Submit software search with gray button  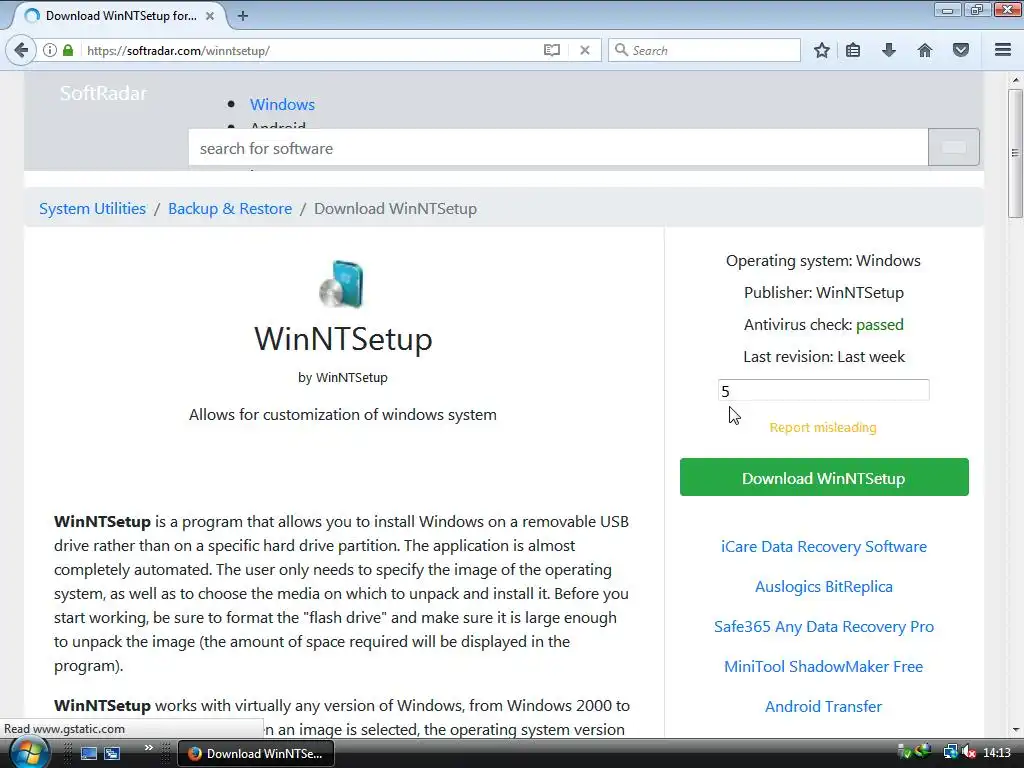(x=953, y=148)
